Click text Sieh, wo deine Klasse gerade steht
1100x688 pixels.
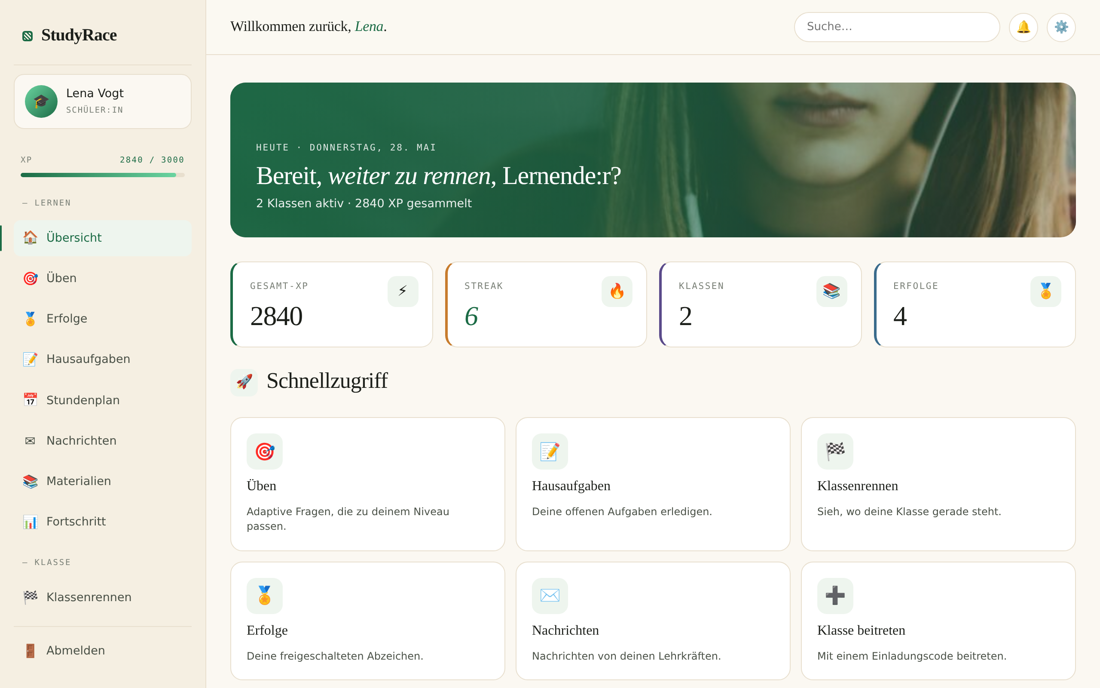click(x=908, y=512)
